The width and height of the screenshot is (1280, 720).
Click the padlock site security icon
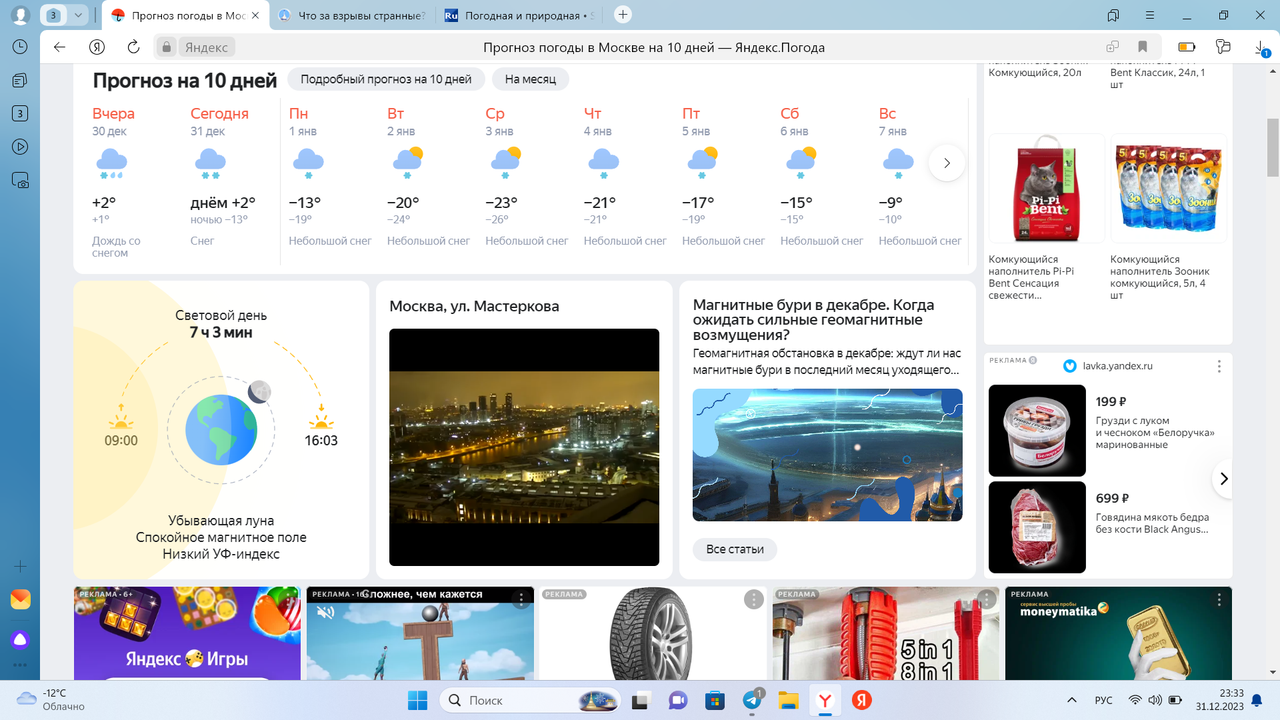[x=167, y=47]
